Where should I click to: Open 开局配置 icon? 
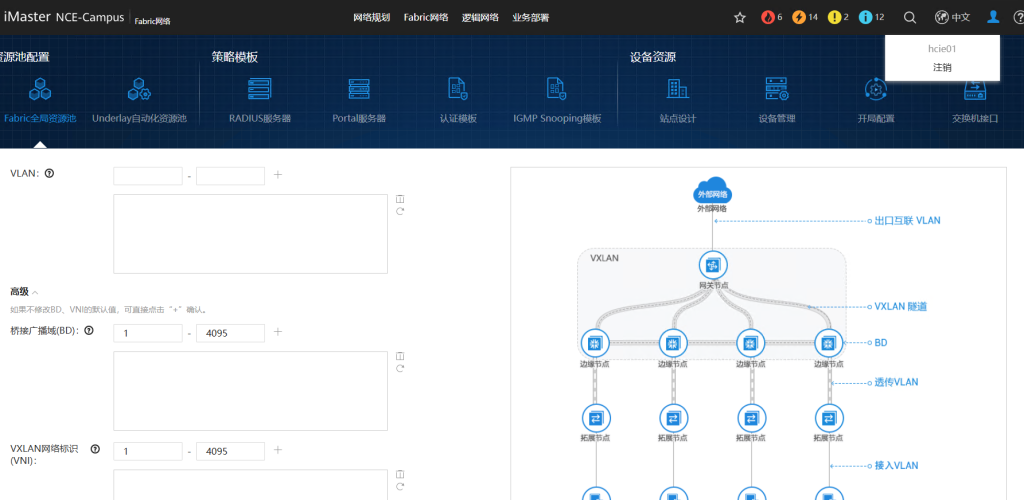tap(876, 90)
